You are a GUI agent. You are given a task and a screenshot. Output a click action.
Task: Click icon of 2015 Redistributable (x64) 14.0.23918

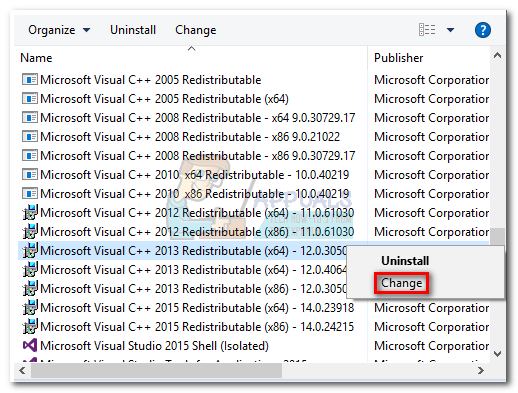click(x=30, y=307)
